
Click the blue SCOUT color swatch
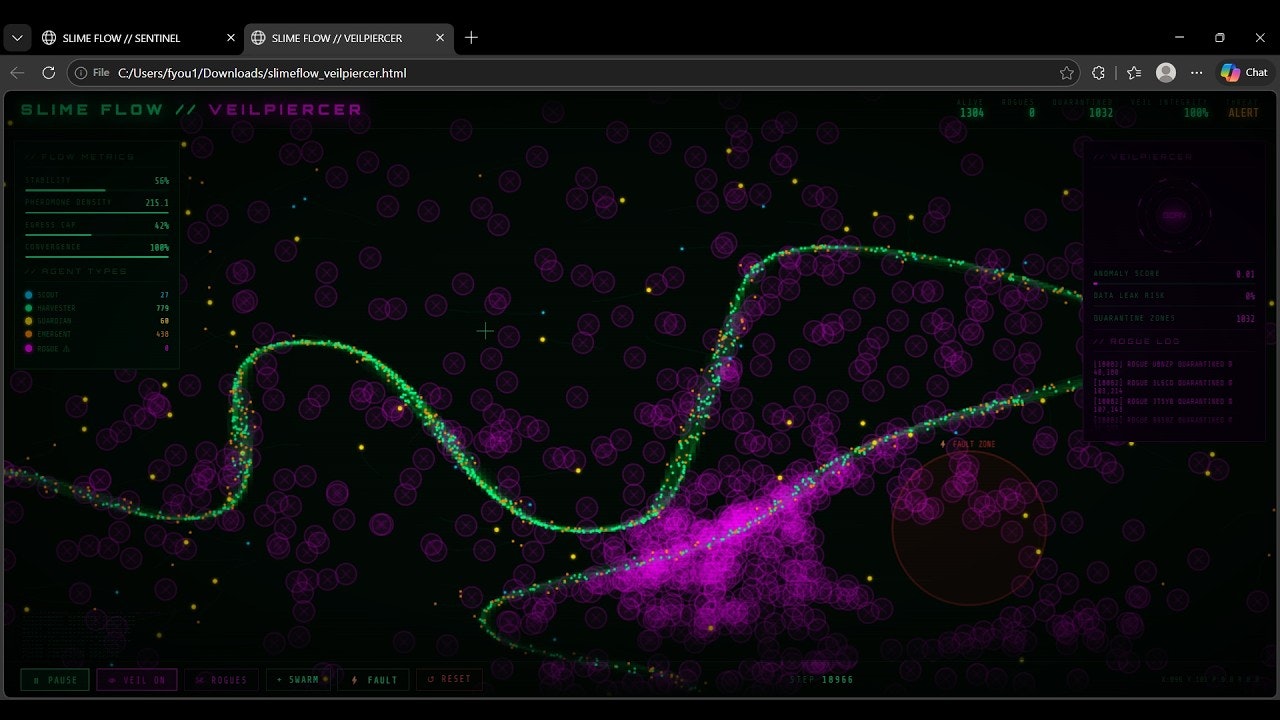click(28, 294)
